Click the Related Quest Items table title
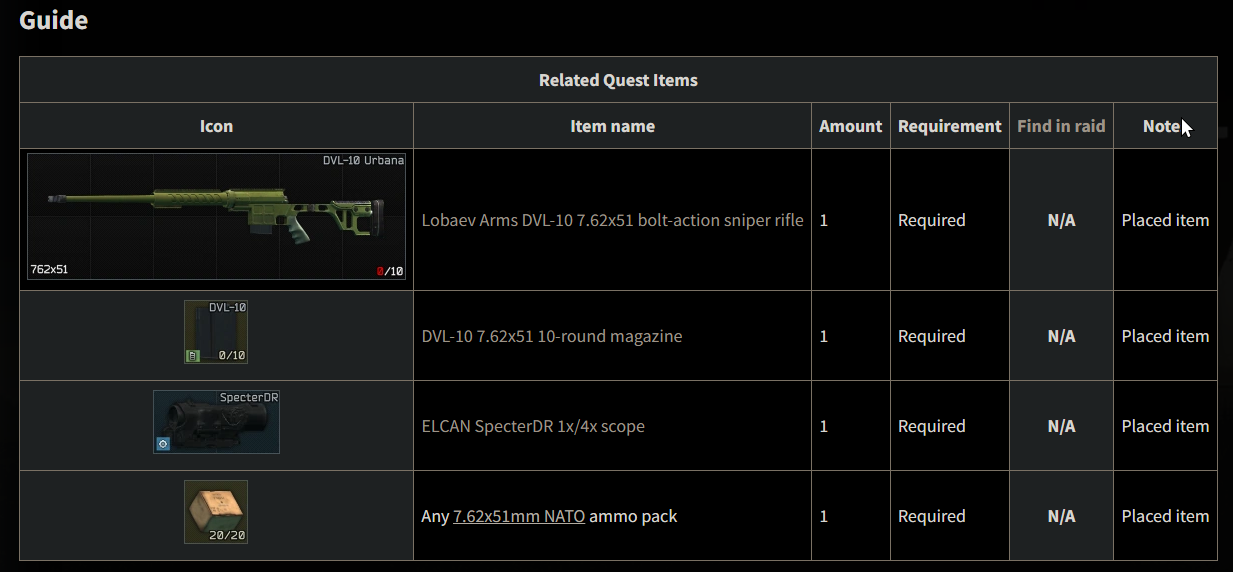This screenshot has height=572, width=1233. [618, 80]
